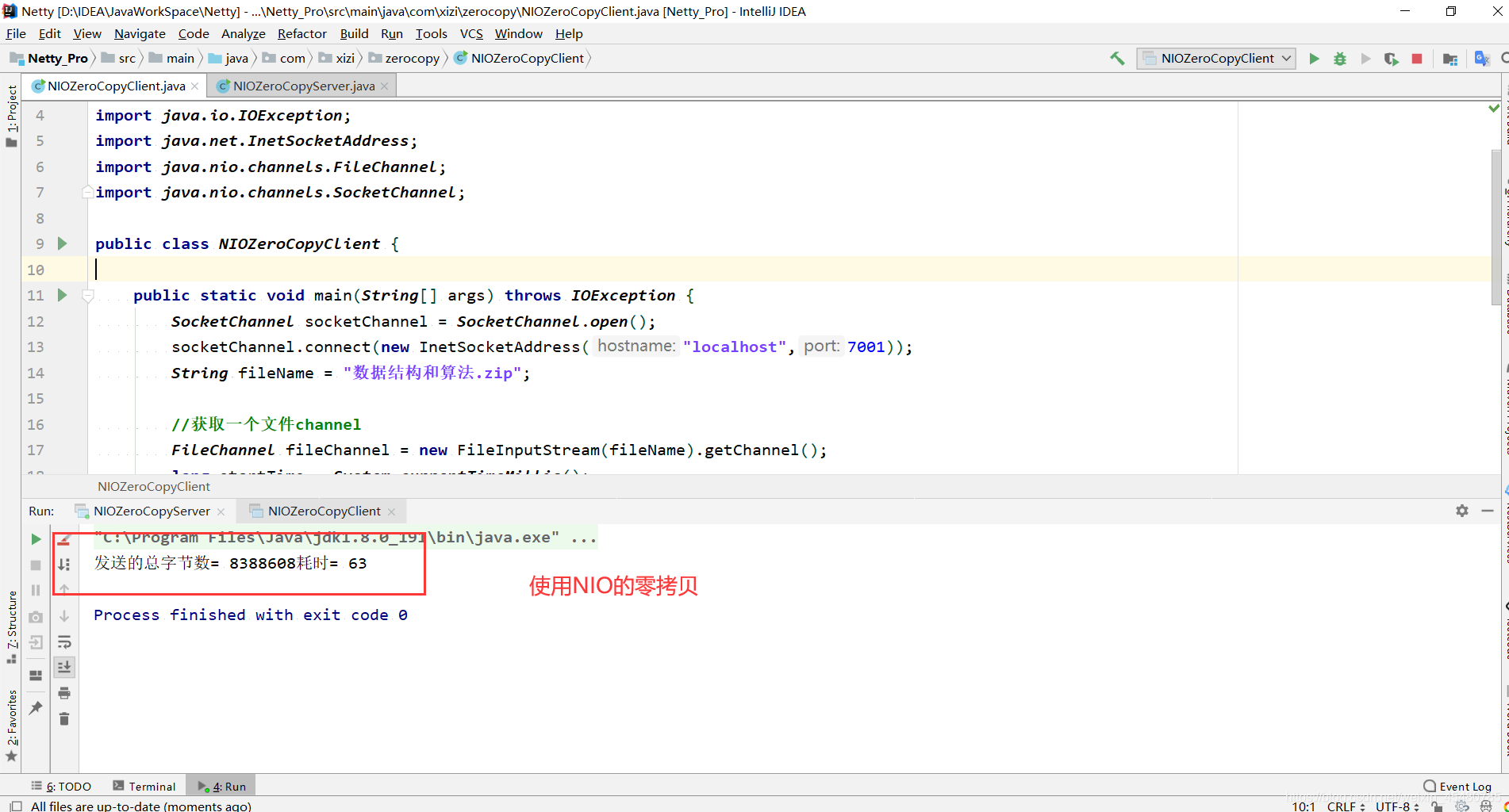Click the zerocopy breadcrumb folder
1509x812 pixels.
tap(404, 58)
